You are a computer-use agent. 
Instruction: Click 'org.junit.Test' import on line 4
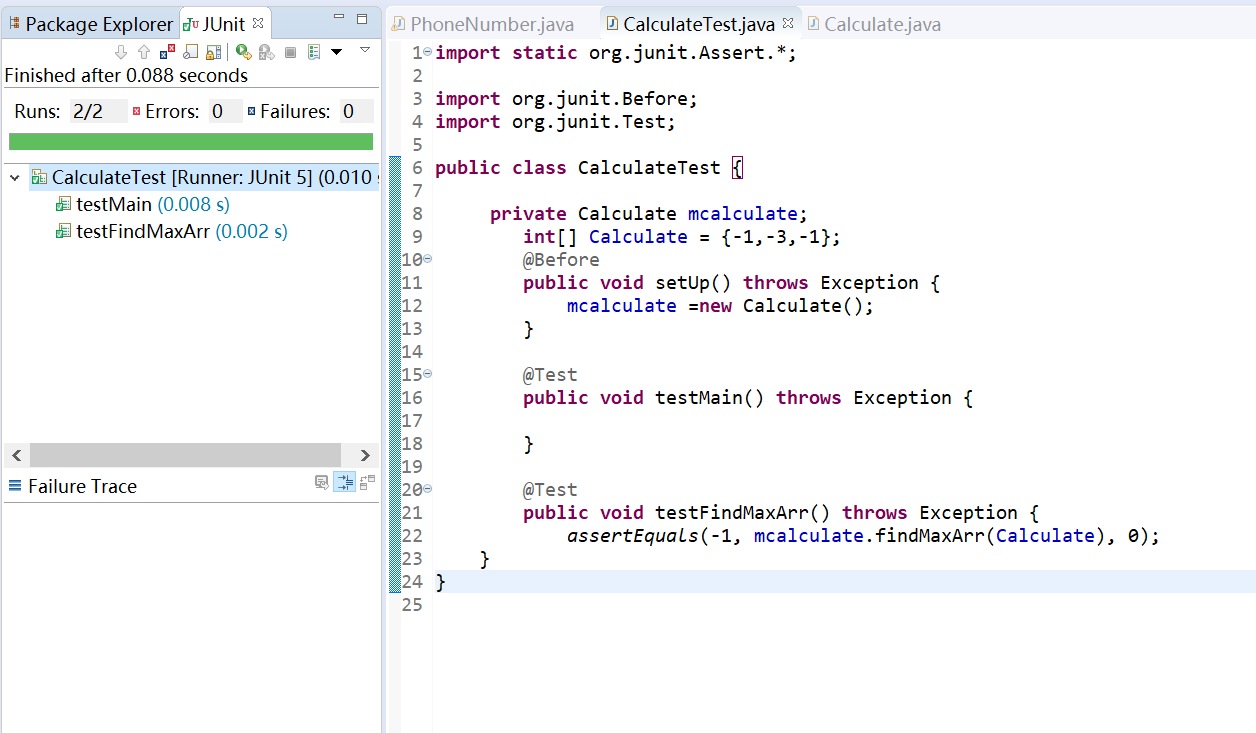[588, 122]
